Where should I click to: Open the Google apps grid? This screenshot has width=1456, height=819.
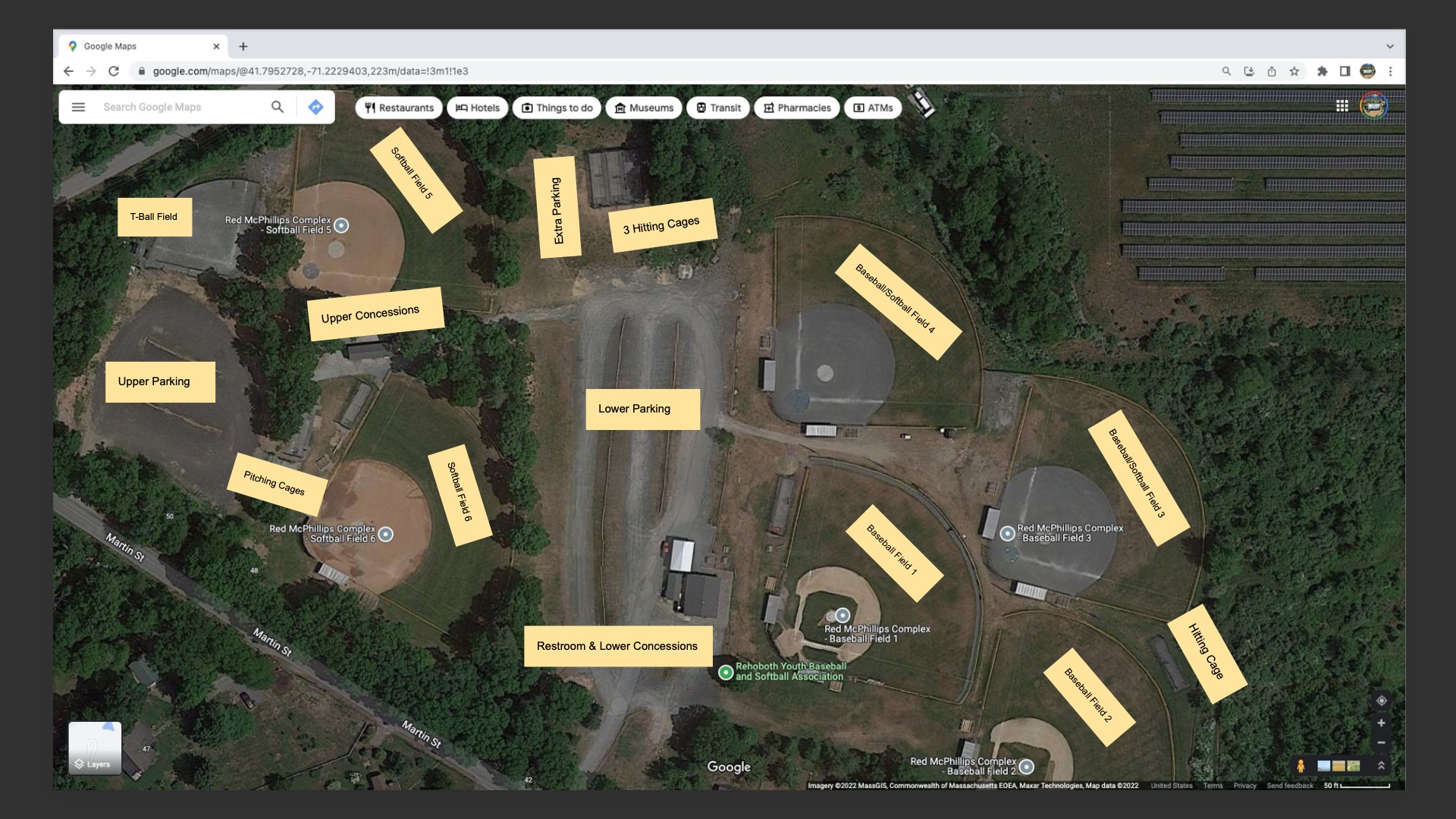click(x=1341, y=106)
